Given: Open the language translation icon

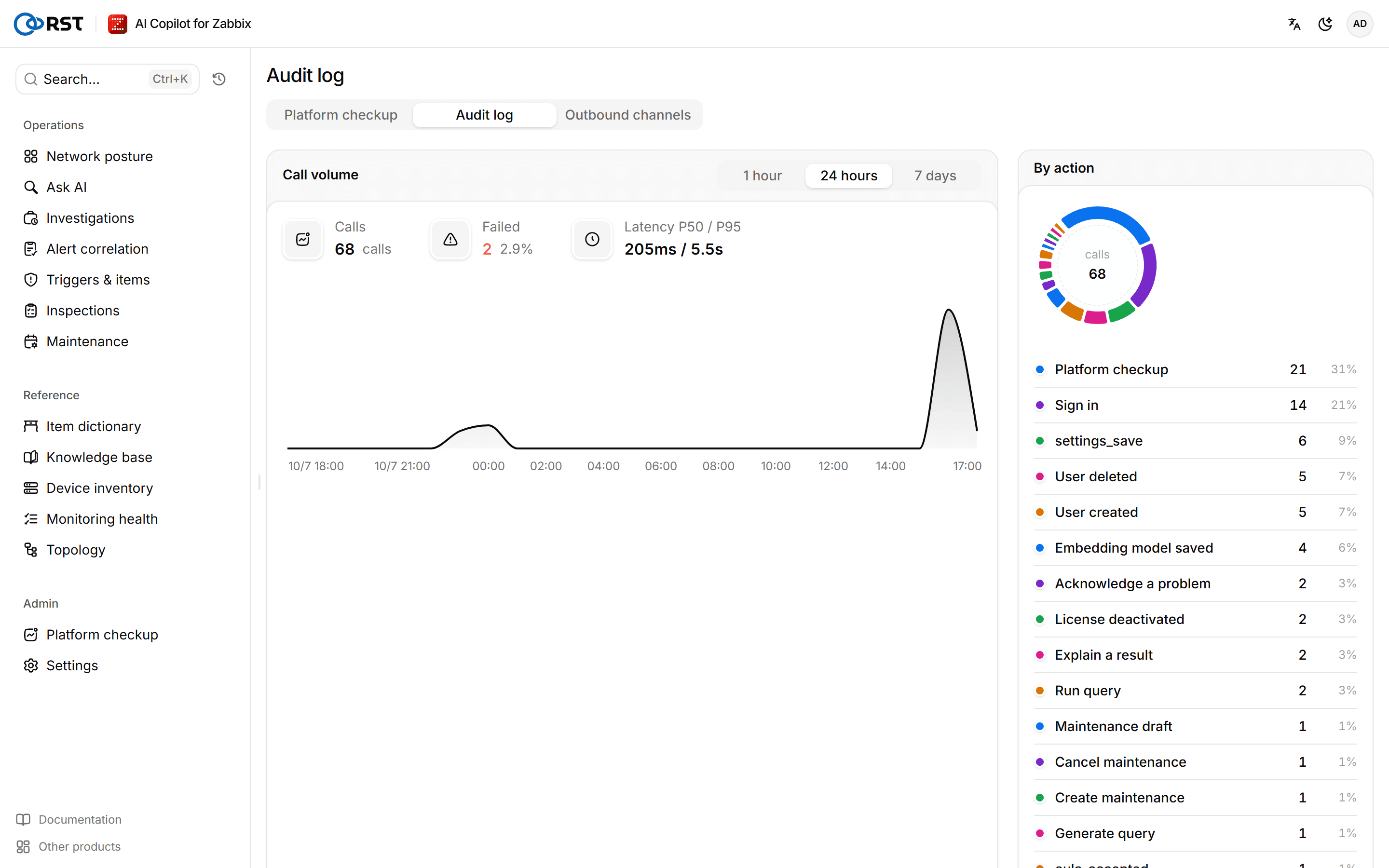Looking at the screenshot, I should pos(1294,24).
